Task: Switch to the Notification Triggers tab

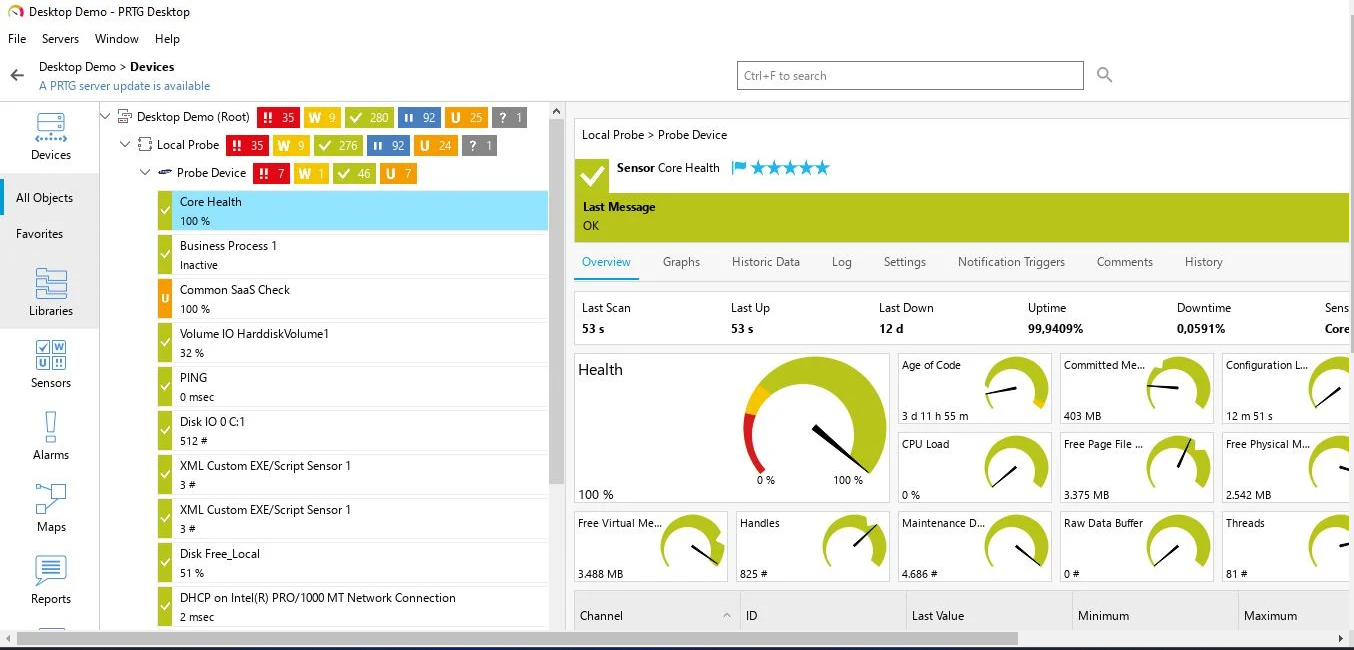Action: point(1011,262)
